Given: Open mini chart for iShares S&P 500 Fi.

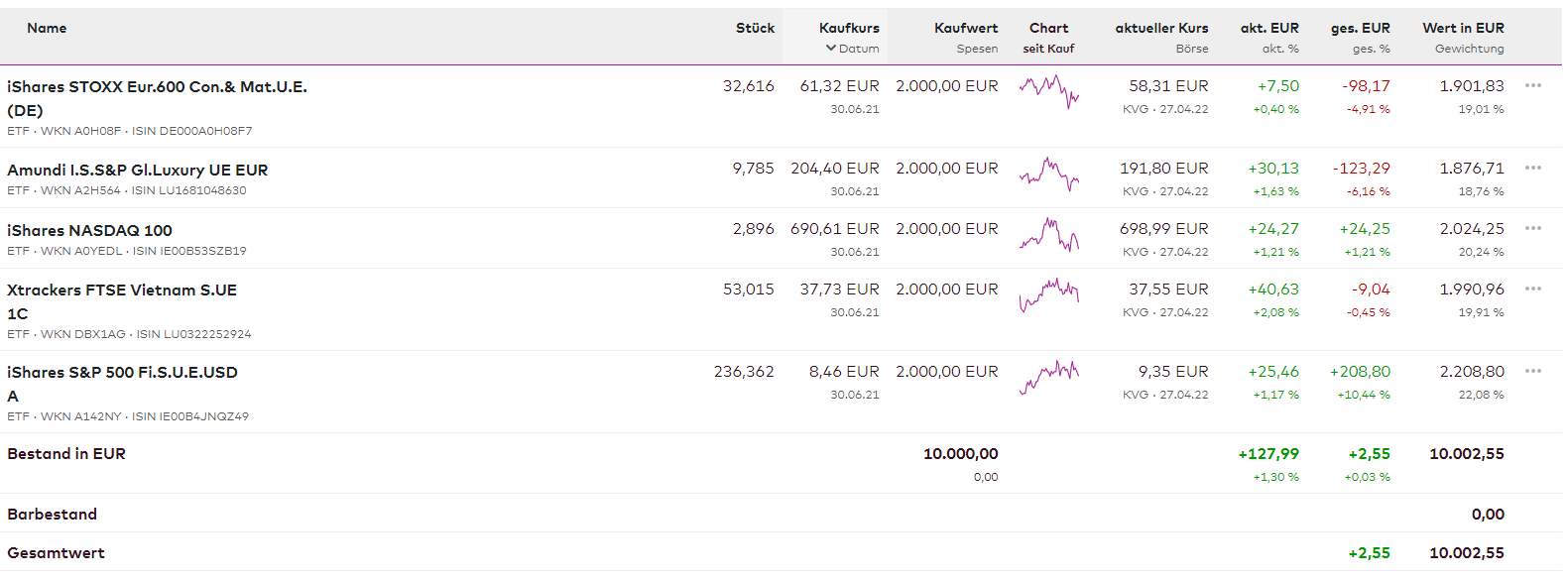Looking at the screenshot, I should coord(1048,377).
